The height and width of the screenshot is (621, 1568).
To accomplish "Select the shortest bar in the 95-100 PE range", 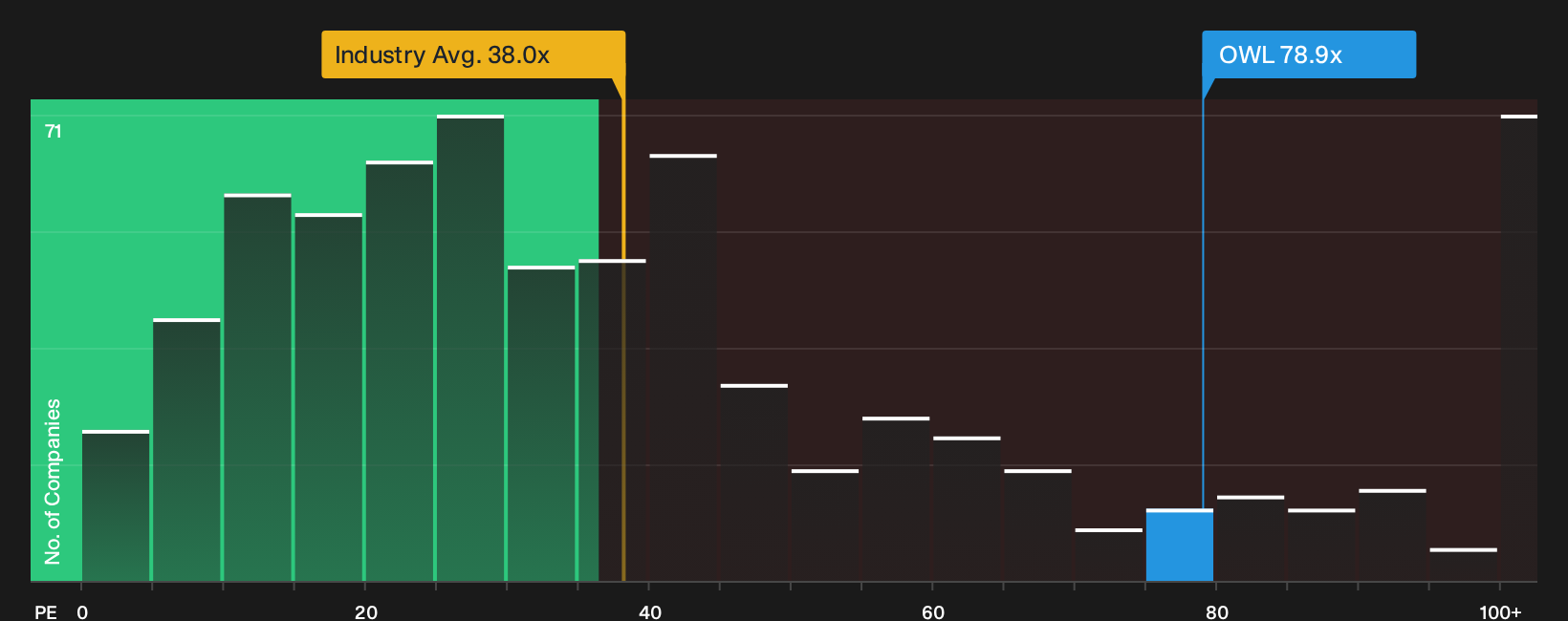I will pos(1464,565).
